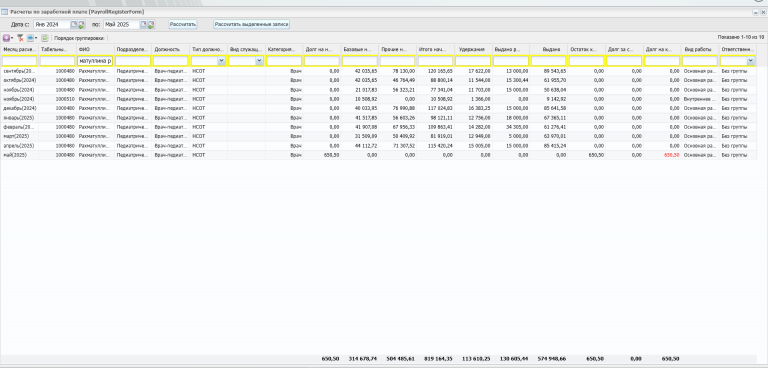Screen dimensions: 768x368
Task: Open the arrow next to the print icon
Action: pos(36,38)
